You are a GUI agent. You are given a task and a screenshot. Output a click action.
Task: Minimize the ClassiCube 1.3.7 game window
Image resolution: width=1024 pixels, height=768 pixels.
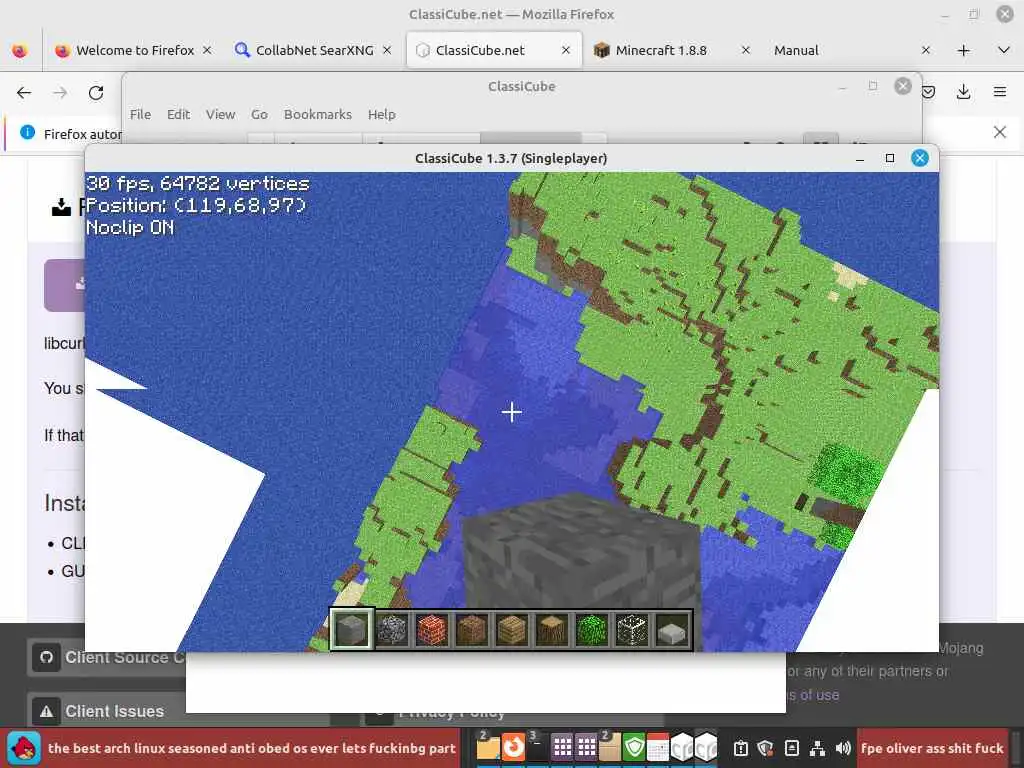point(860,158)
